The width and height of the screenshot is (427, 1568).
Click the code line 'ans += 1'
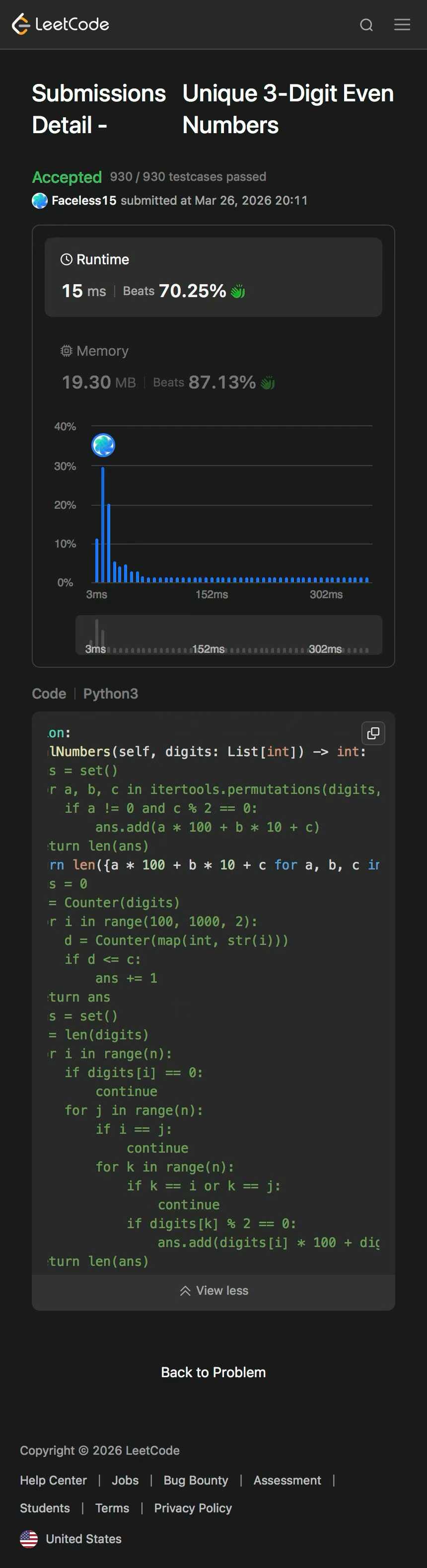[127, 978]
